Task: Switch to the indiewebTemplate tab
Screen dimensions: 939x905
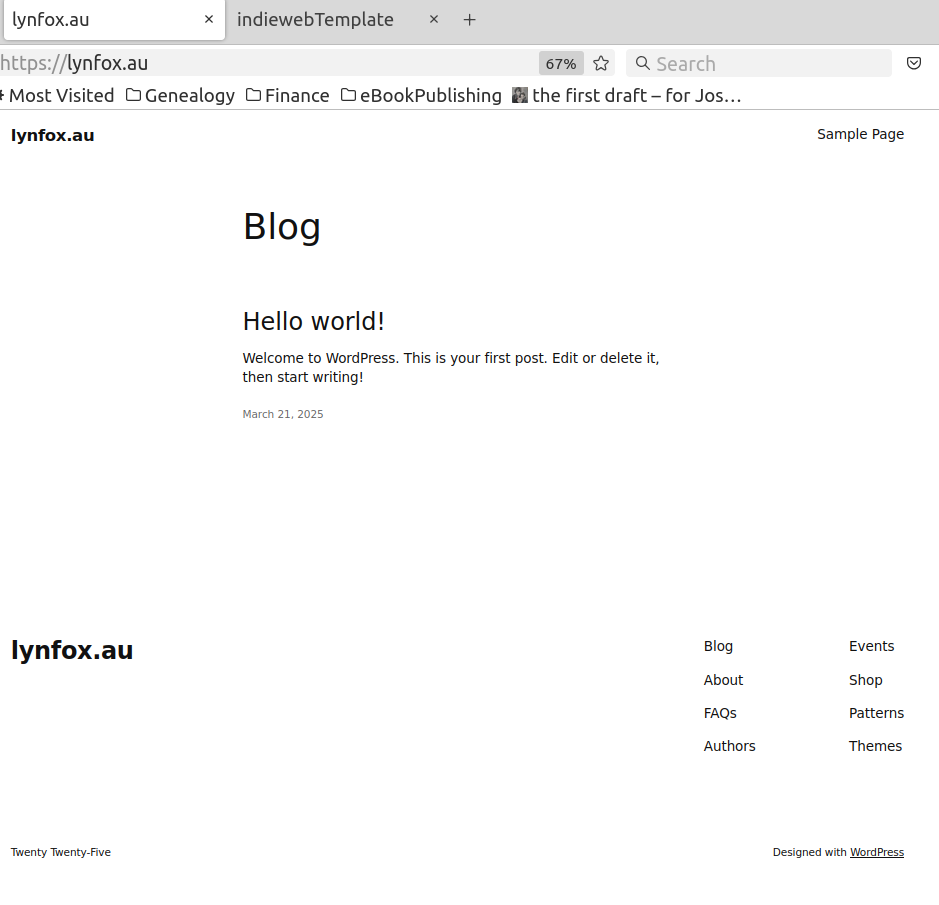Action: (315, 19)
